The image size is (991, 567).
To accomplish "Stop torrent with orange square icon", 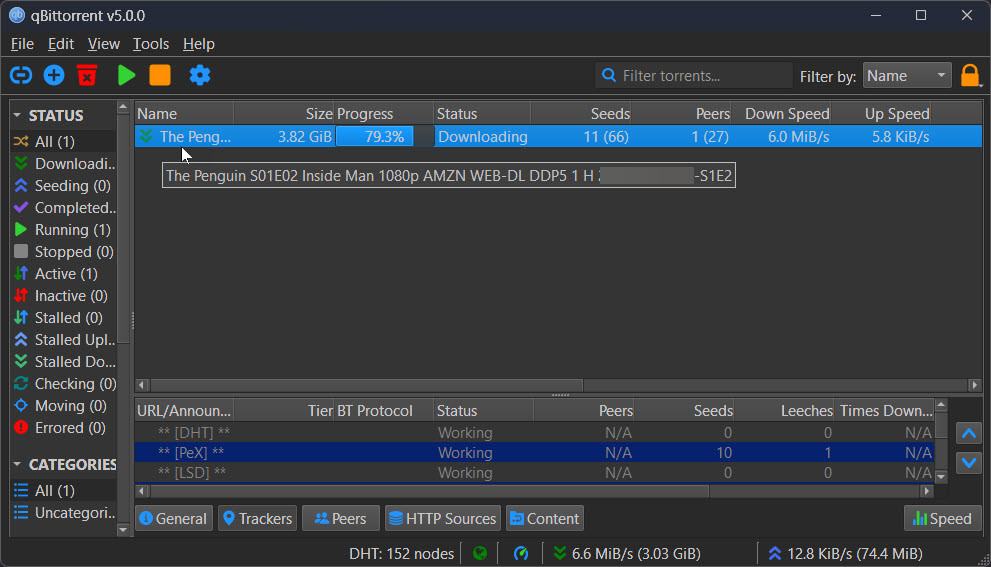I will click(x=160, y=75).
